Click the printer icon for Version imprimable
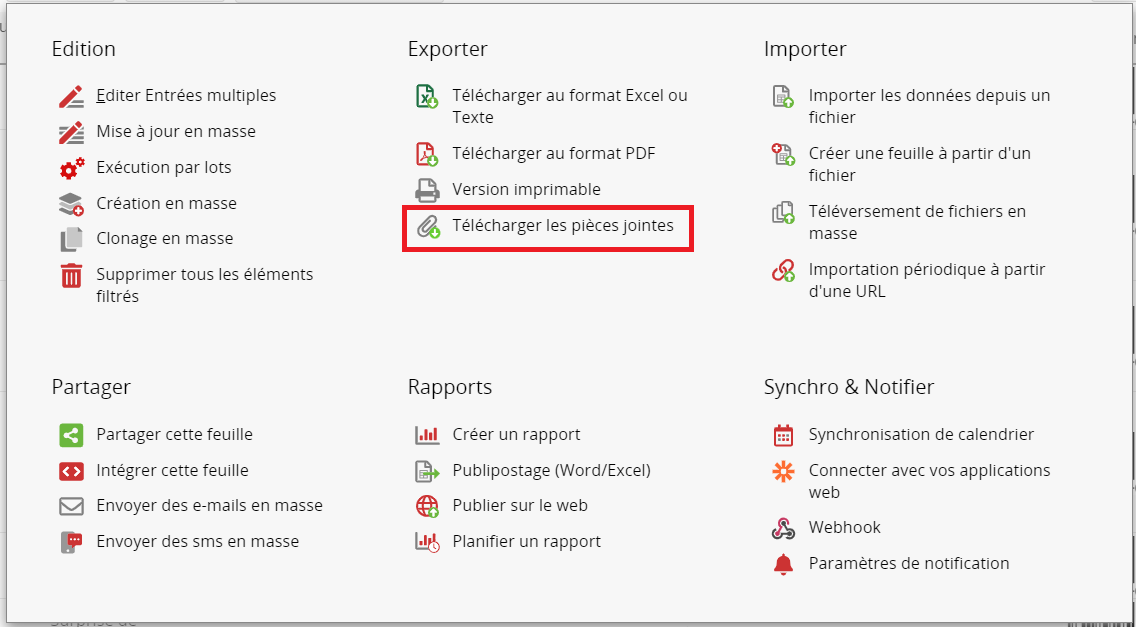The width and height of the screenshot is (1136, 627). pyautogui.click(x=427, y=190)
